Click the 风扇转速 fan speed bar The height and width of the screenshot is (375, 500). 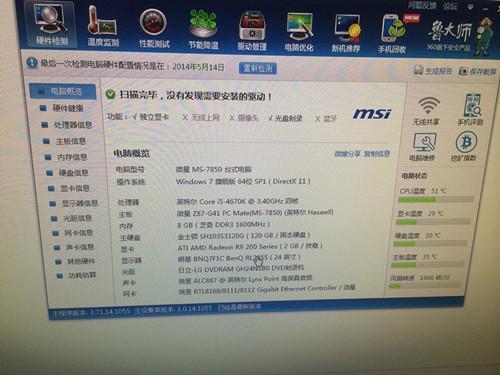click(x=425, y=286)
